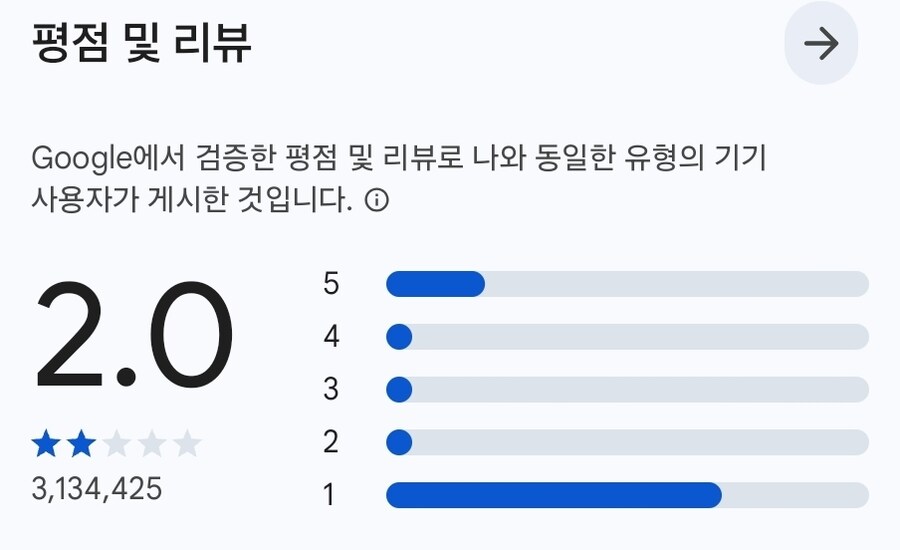This screenshot has width=900, height=550.
Task: Click the number 4 rating label
Action: [331, 337]
